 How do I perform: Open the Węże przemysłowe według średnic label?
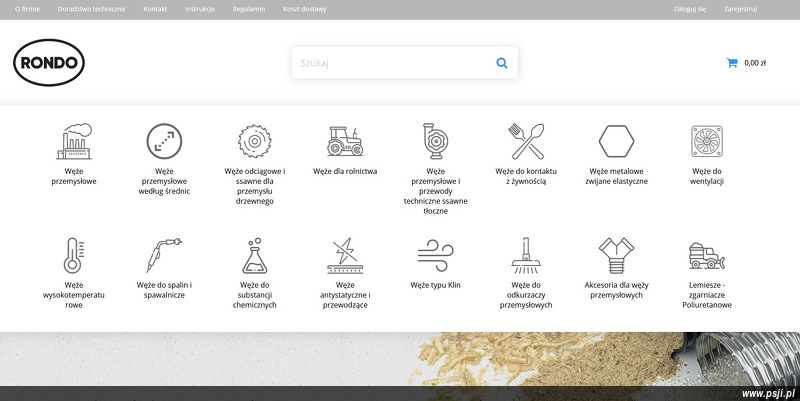pyautogui.click(x=164, y=181)
